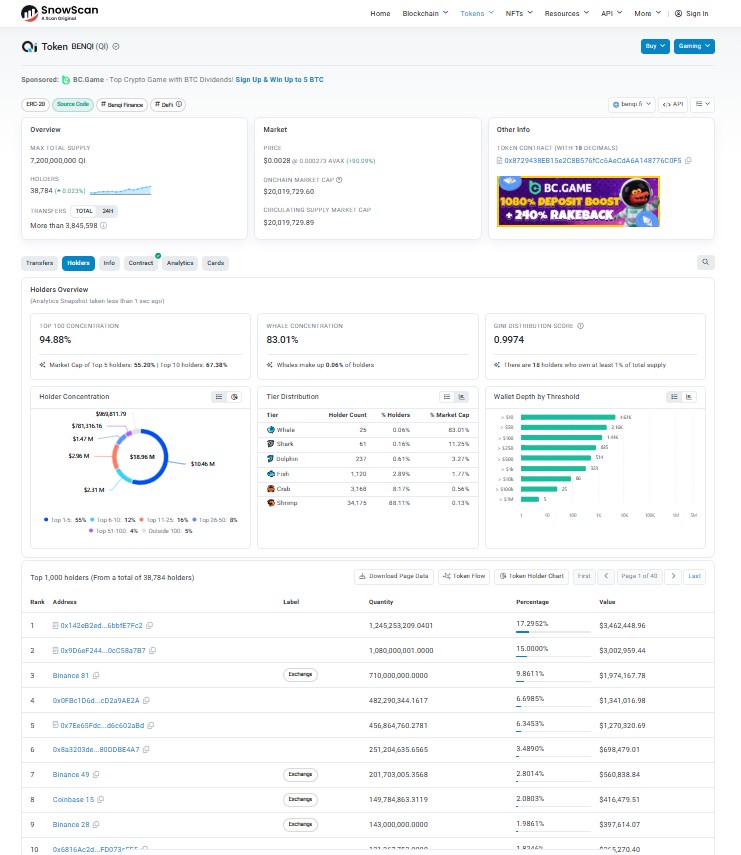Expand the Tokens menu
741x855 pixels.
pyautogui.click(x=477, y=14)
